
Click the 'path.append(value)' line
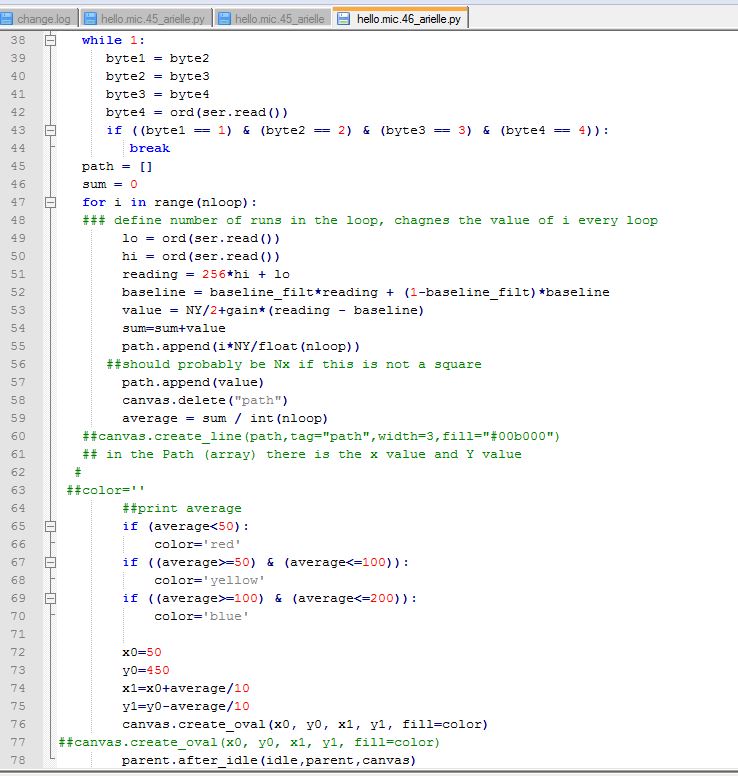click(193, 382)
